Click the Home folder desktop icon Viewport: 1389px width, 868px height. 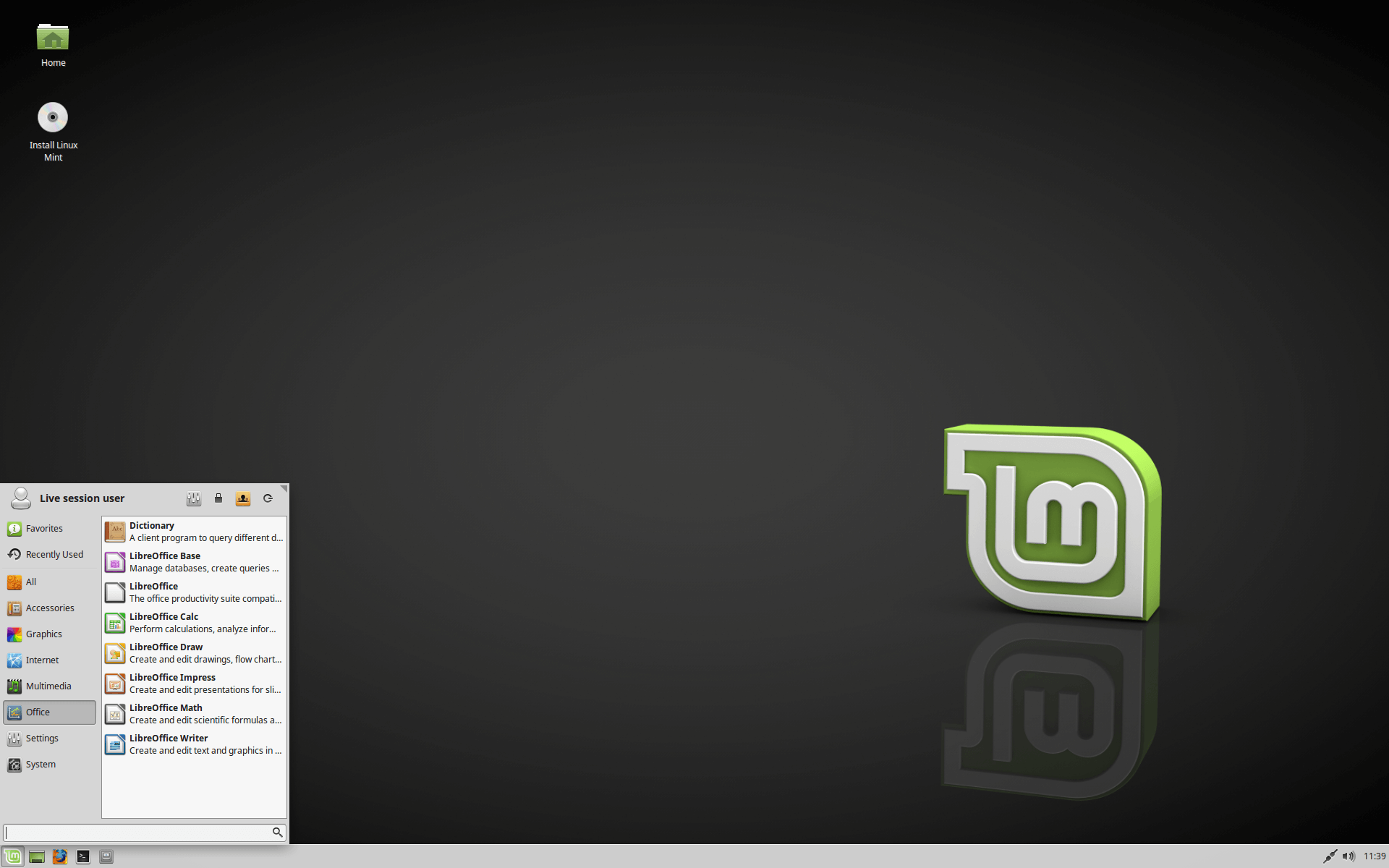[52, 43]
